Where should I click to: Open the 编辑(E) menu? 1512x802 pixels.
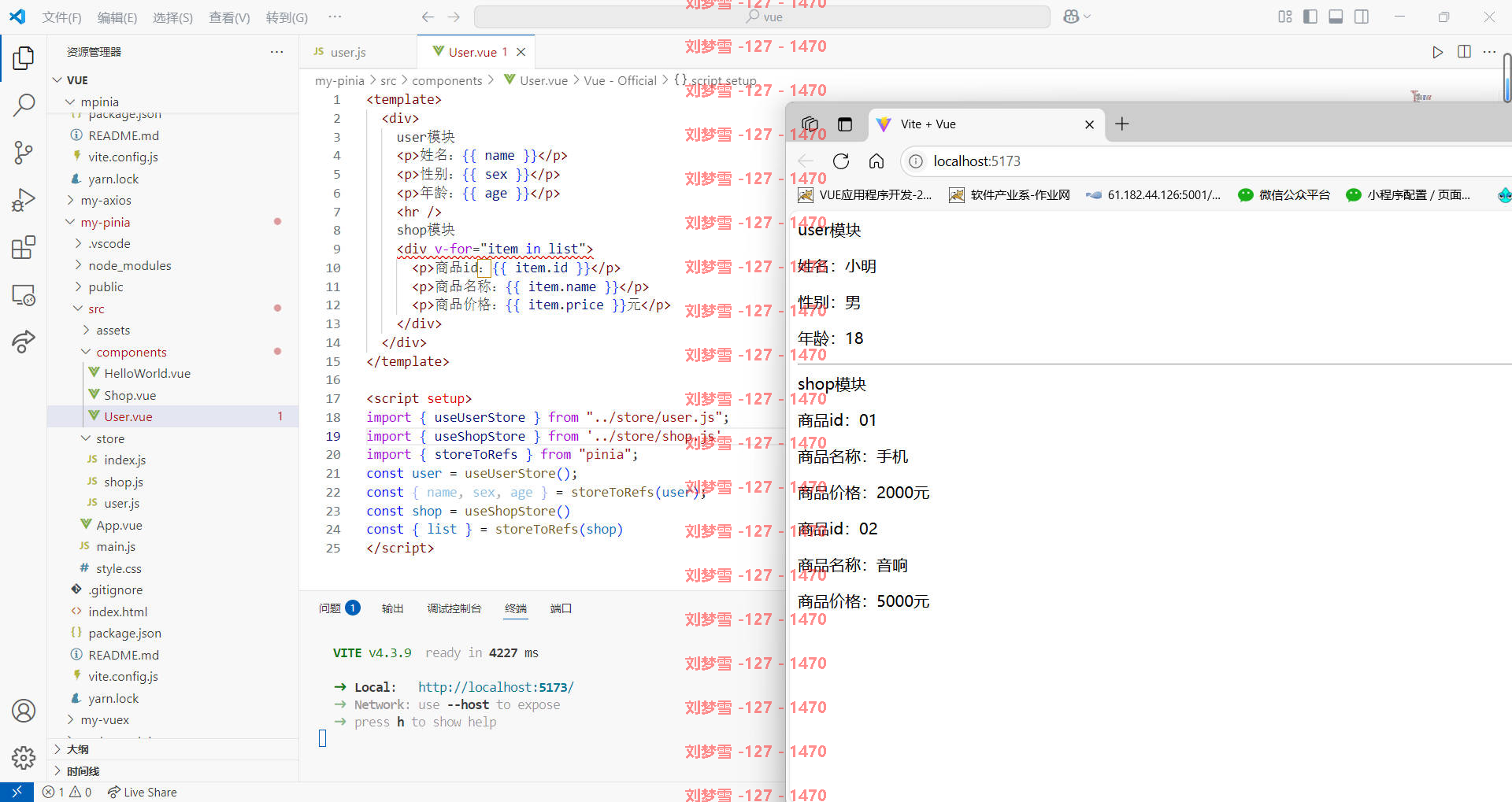(x=117, y=17)
